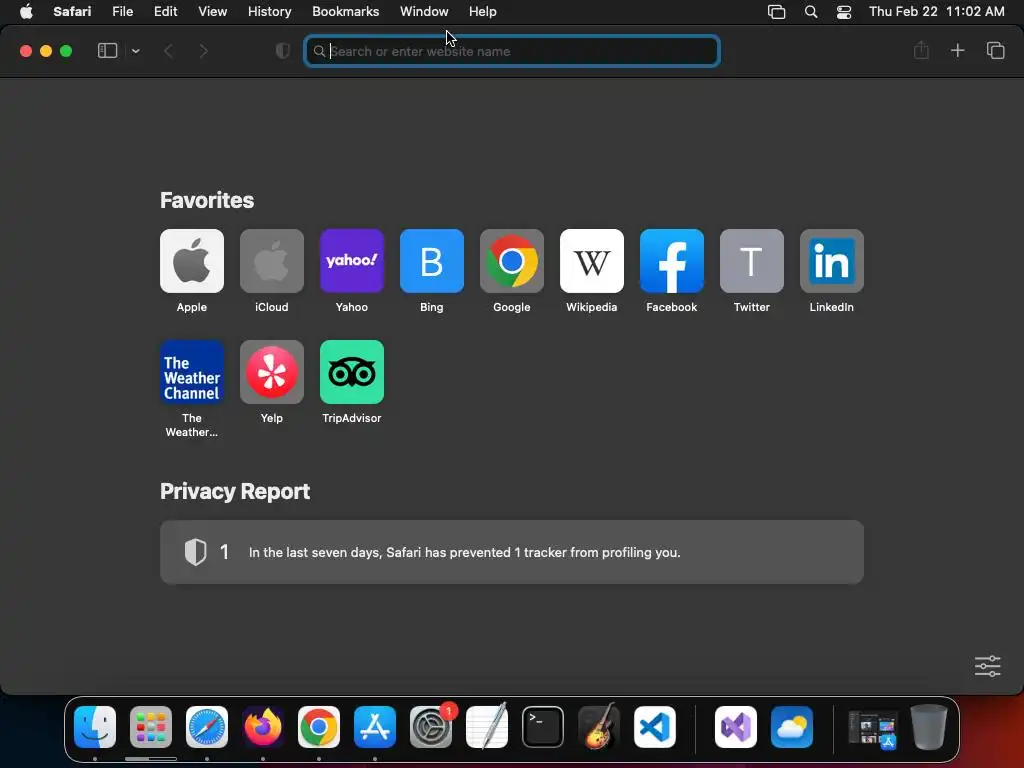1024x768 pixels.
Task: Show the Safari sidebar
Action: coord(107,50)
